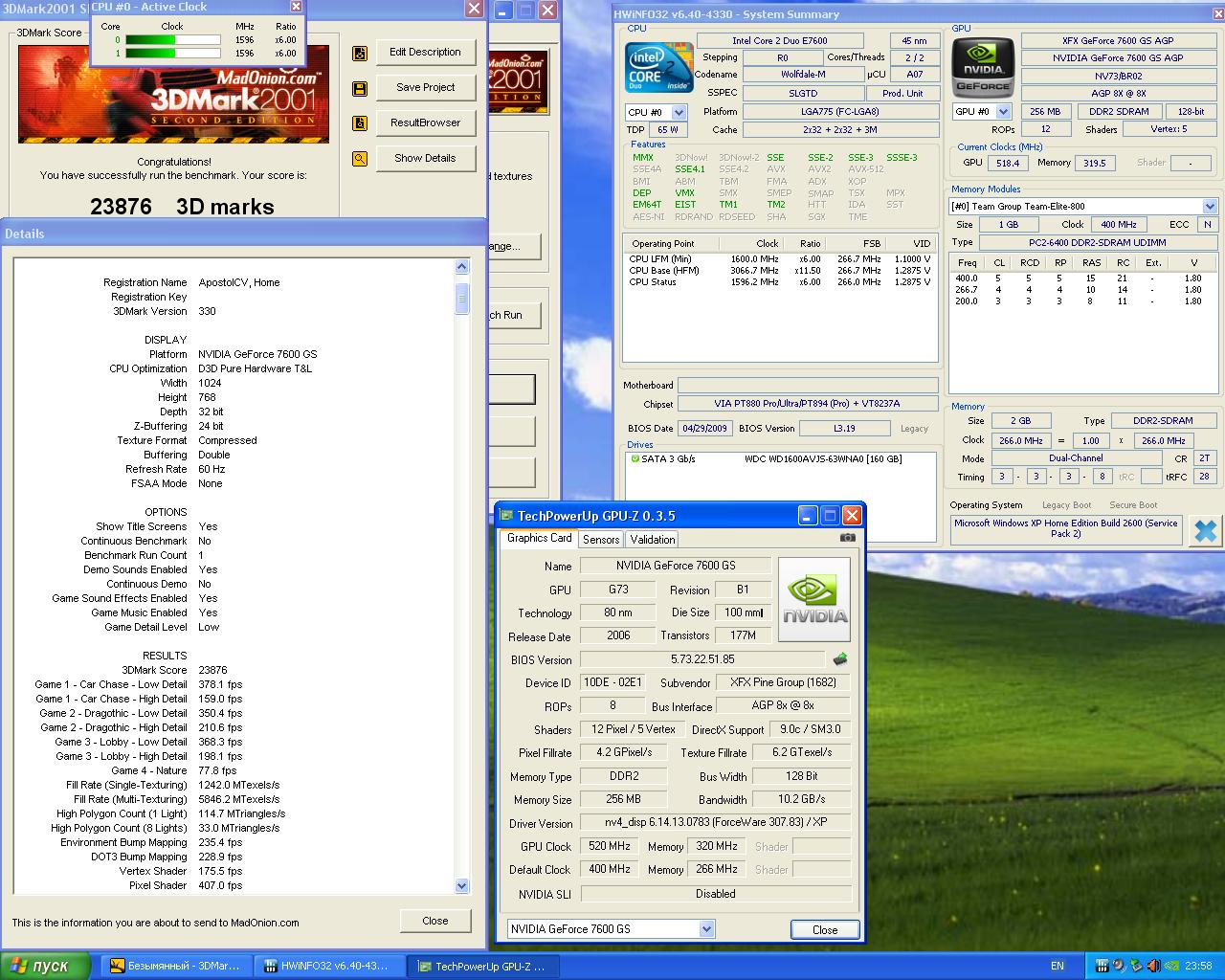
Task: Click the BIOS save chip icon in GPU-Z
Action: coord(840,659)
